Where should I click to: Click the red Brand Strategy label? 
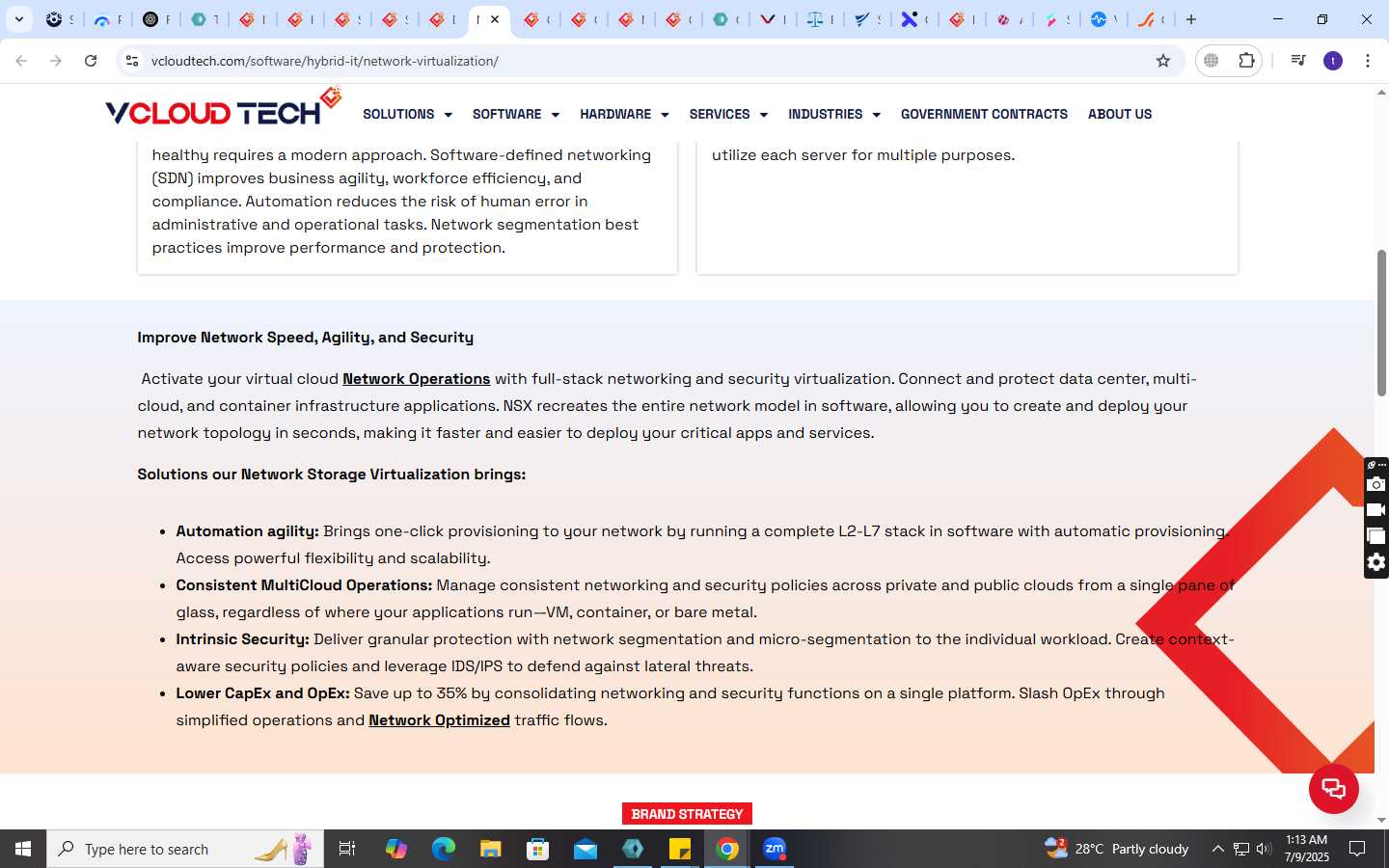[687, 814]
